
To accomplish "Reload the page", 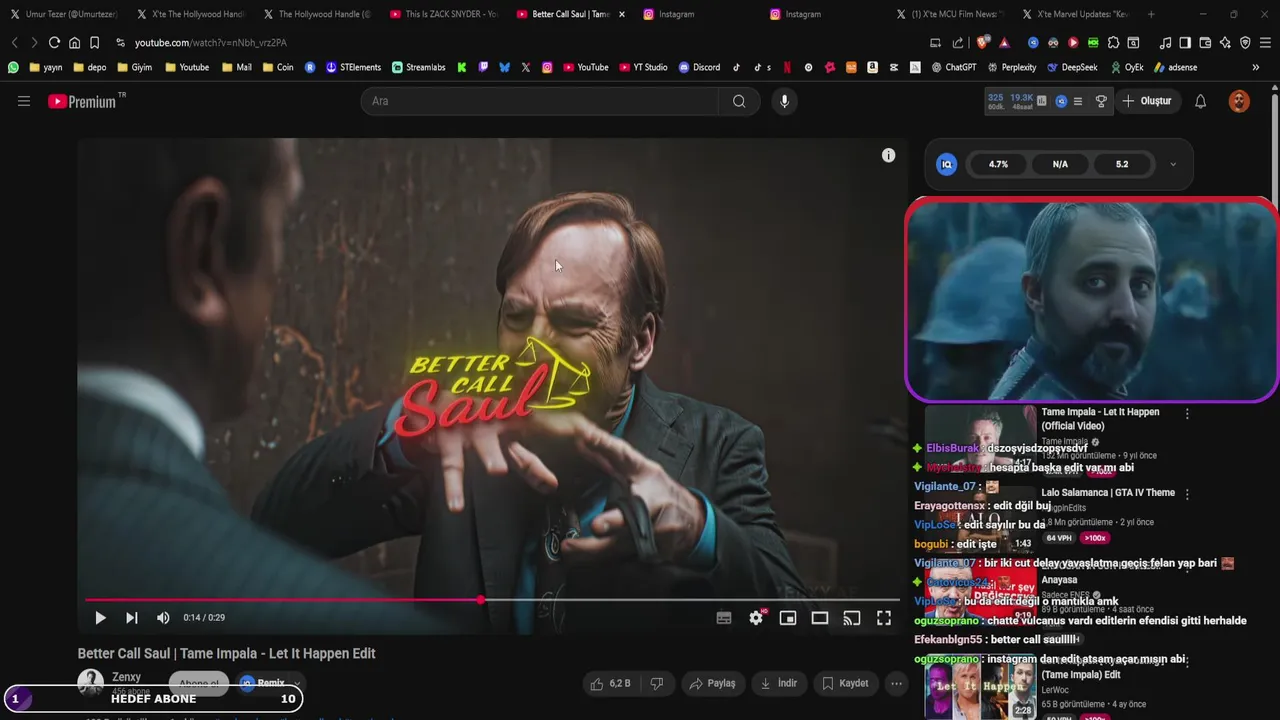I will click(54, 43).
